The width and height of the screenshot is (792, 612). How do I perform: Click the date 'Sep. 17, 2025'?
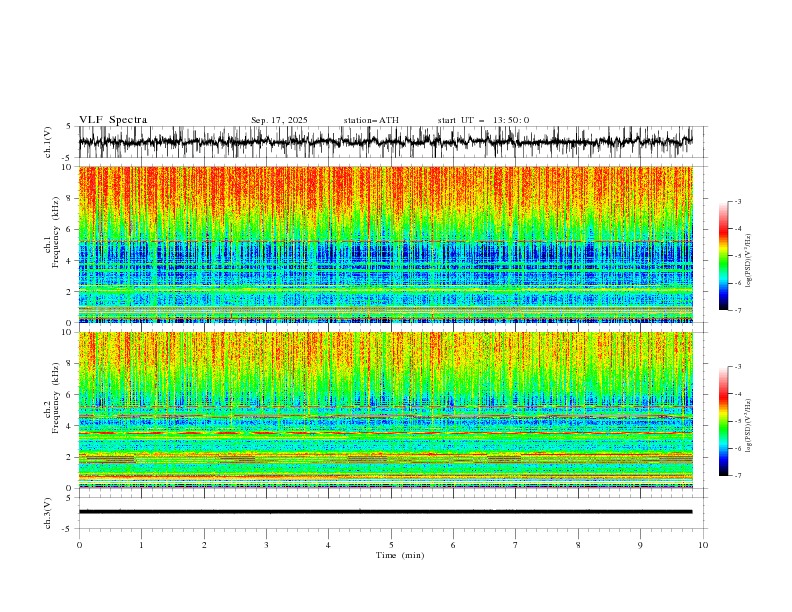coord(279,120)
